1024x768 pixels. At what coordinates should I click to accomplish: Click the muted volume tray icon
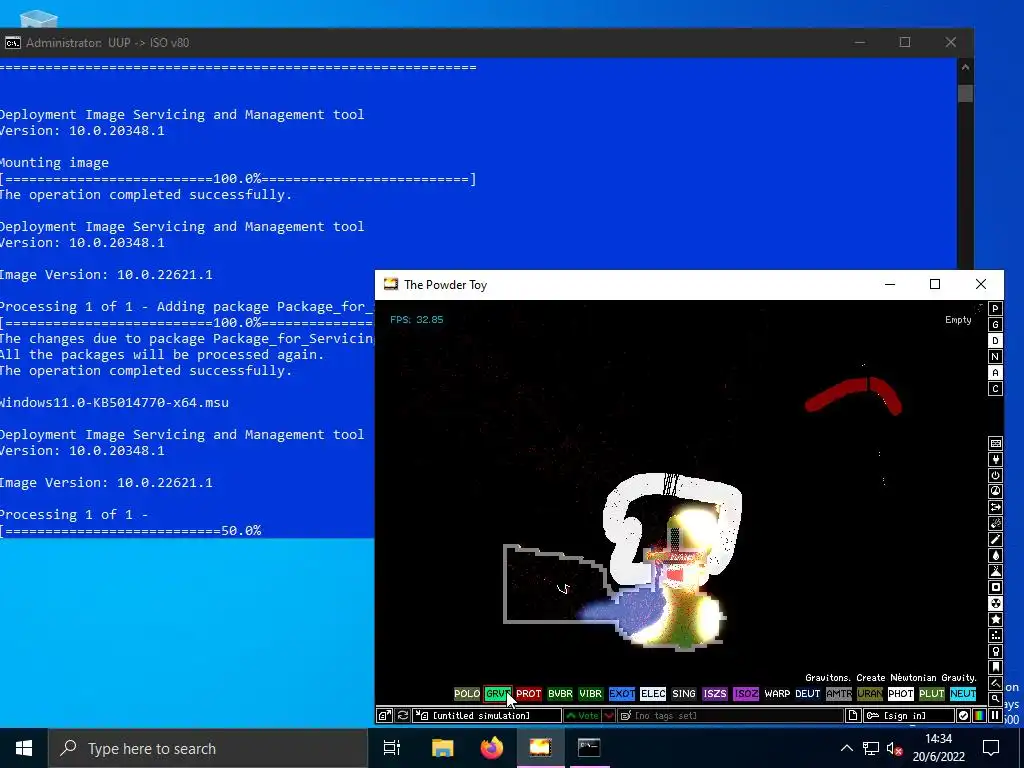tap(895, 748)
